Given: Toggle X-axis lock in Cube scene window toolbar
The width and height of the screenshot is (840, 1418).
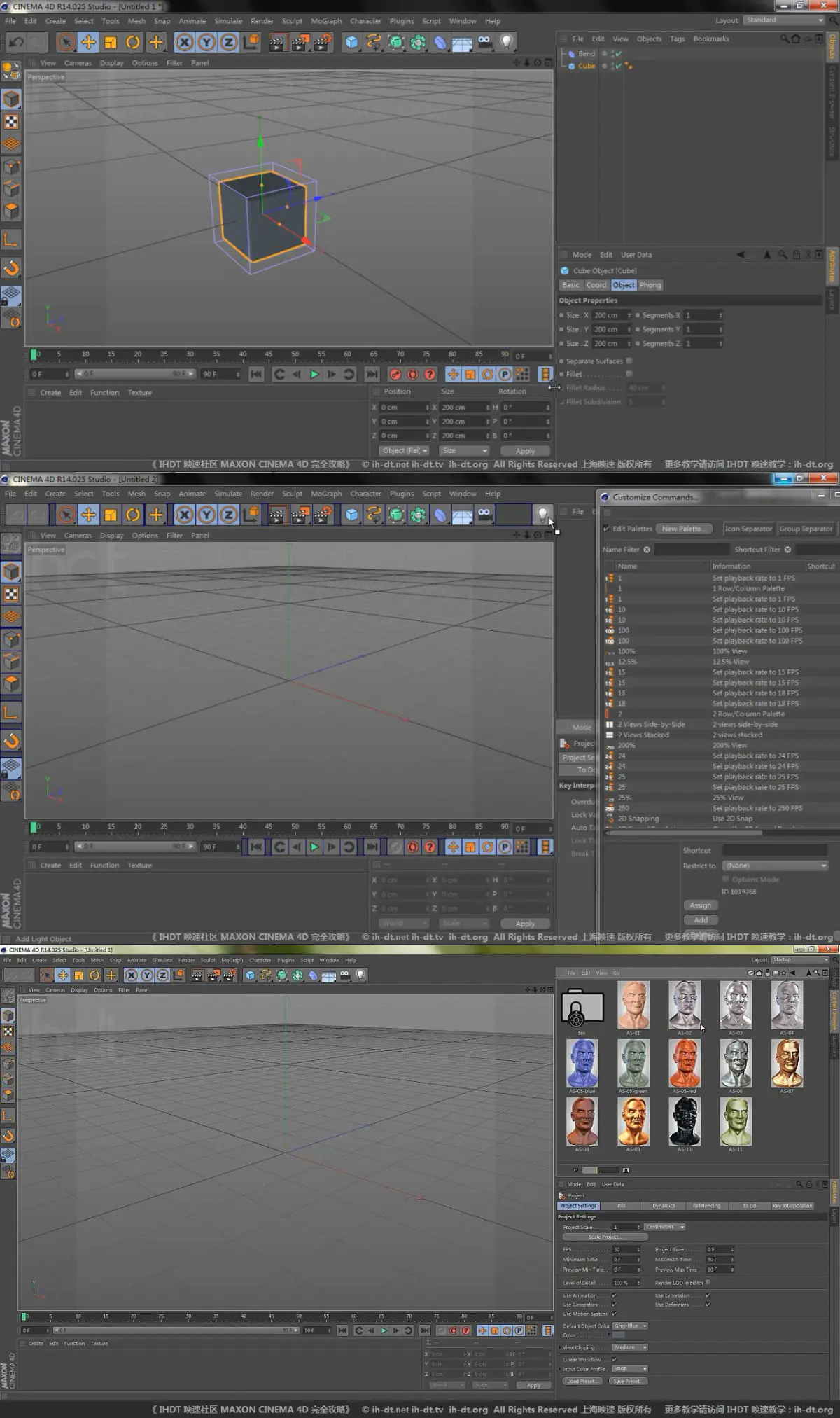Looking at the screenshot, I should [184, 43].
